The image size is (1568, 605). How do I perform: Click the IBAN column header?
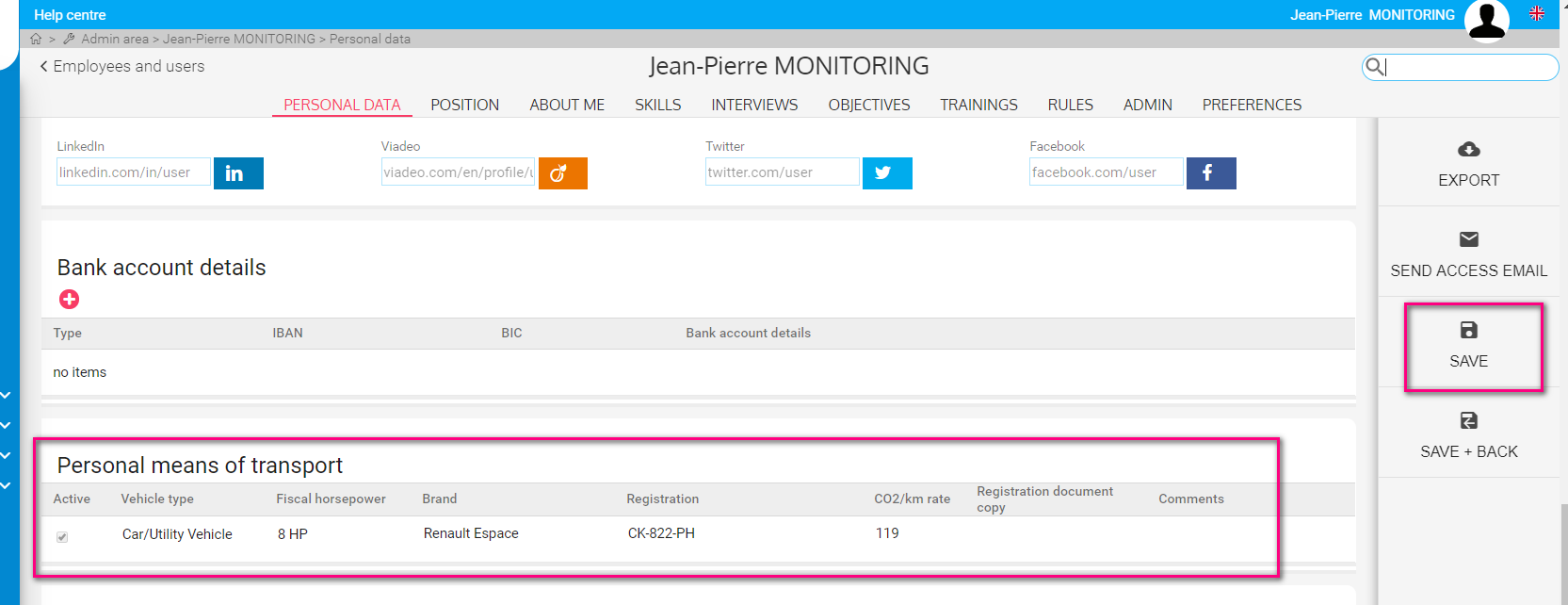click(287, 333)
